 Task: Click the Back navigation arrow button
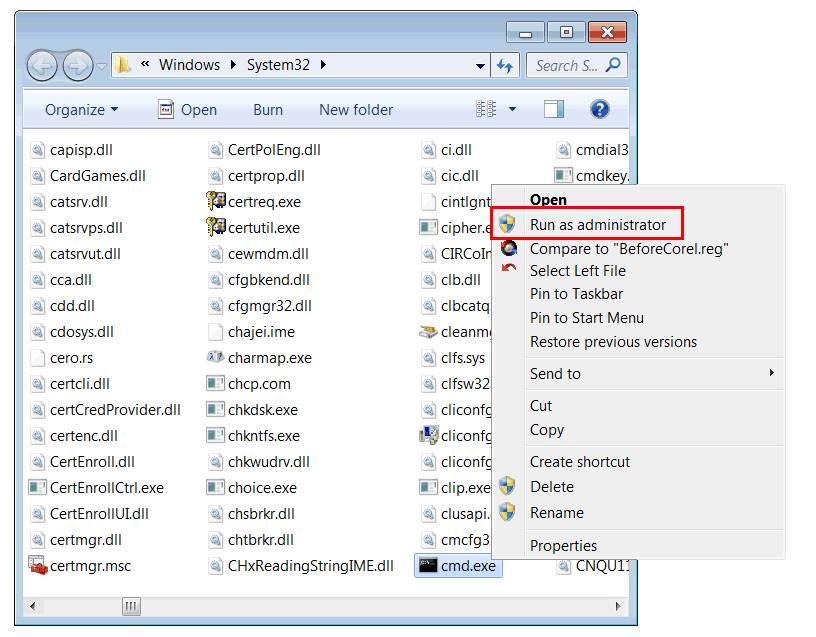coord(42,66)
